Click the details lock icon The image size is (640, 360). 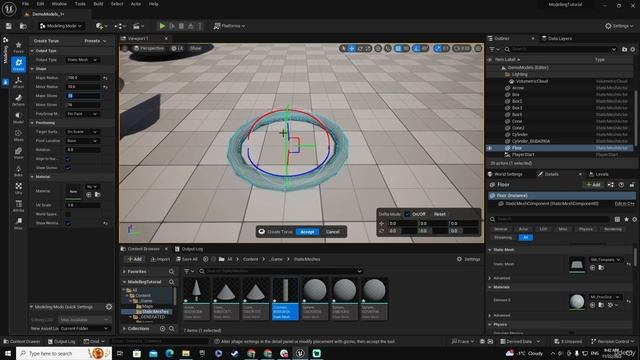[632, 185]
